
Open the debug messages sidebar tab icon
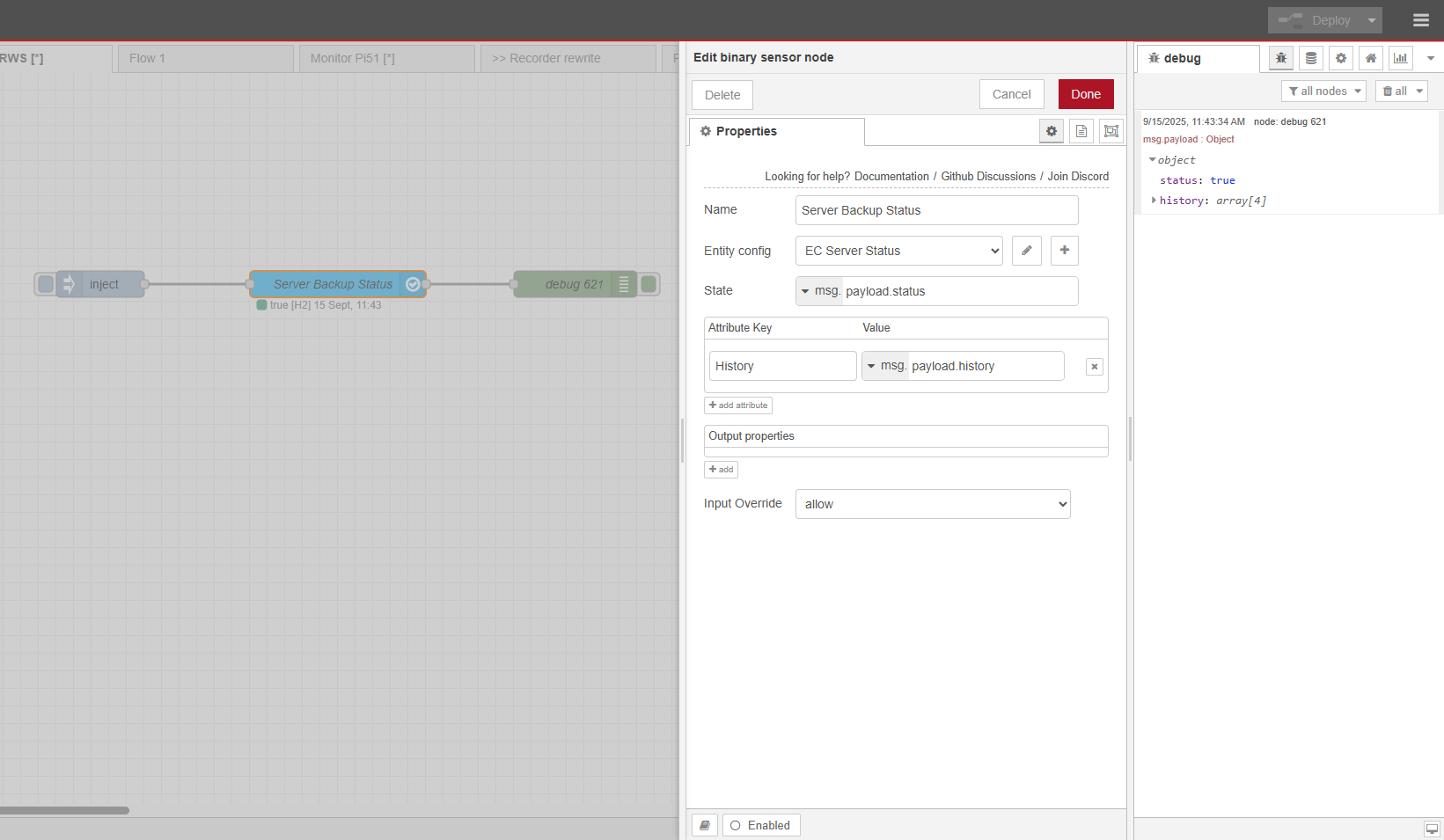pos(1281,58)
